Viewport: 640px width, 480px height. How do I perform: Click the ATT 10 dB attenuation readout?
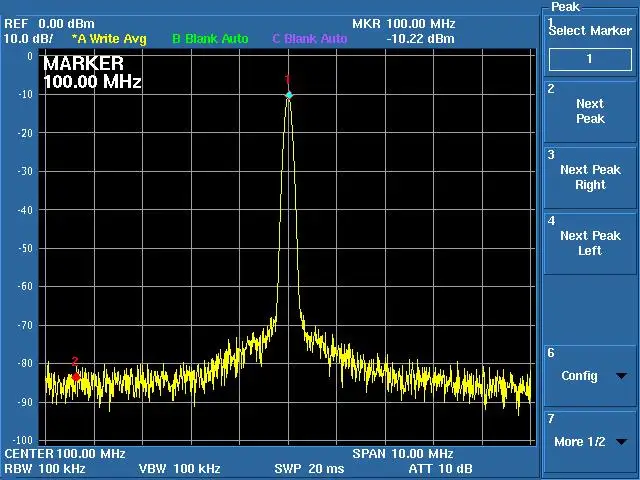click(x=440, y=469)
